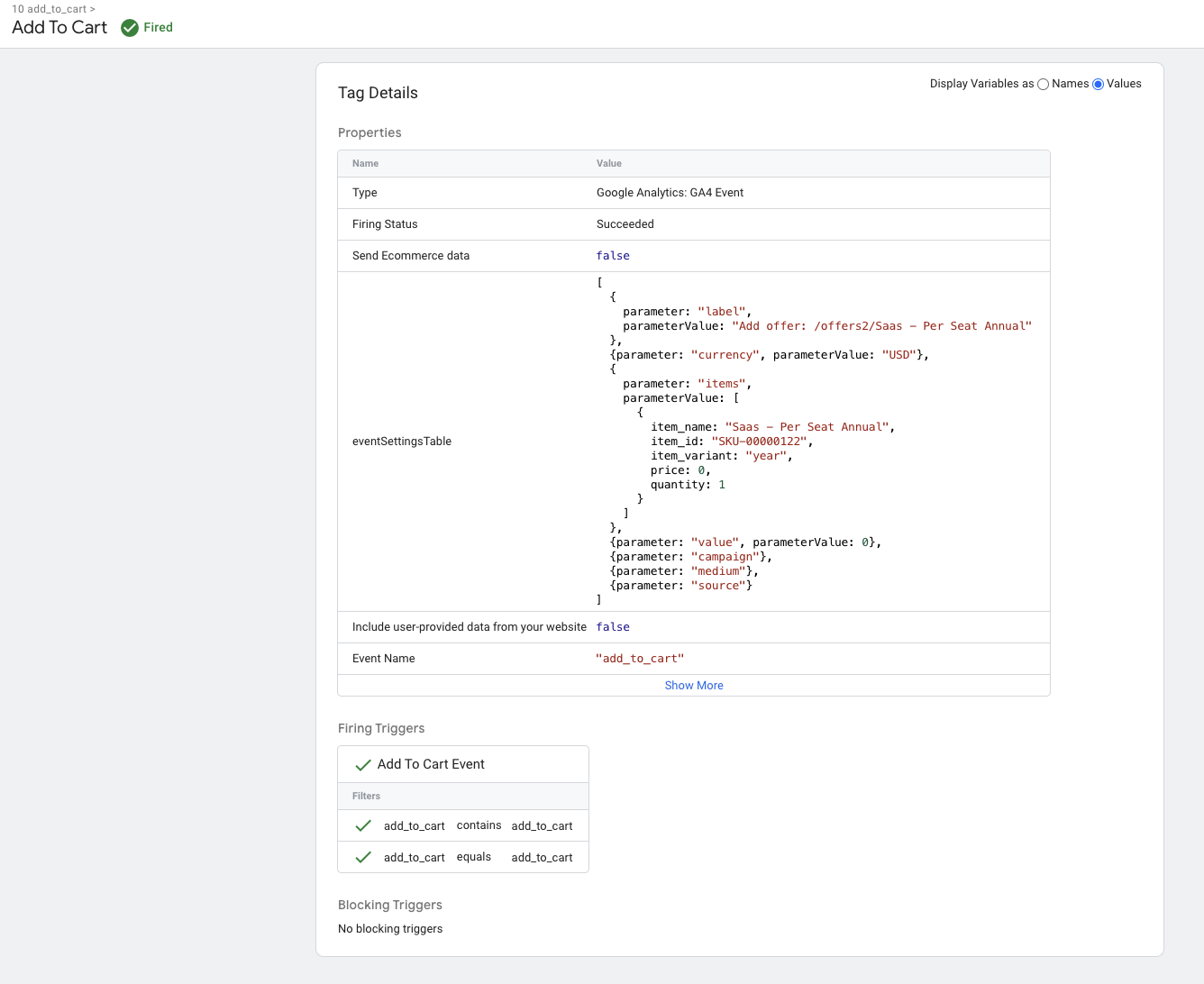
Task: Click the 'Display Variables as' label
Action: (981, 84)
